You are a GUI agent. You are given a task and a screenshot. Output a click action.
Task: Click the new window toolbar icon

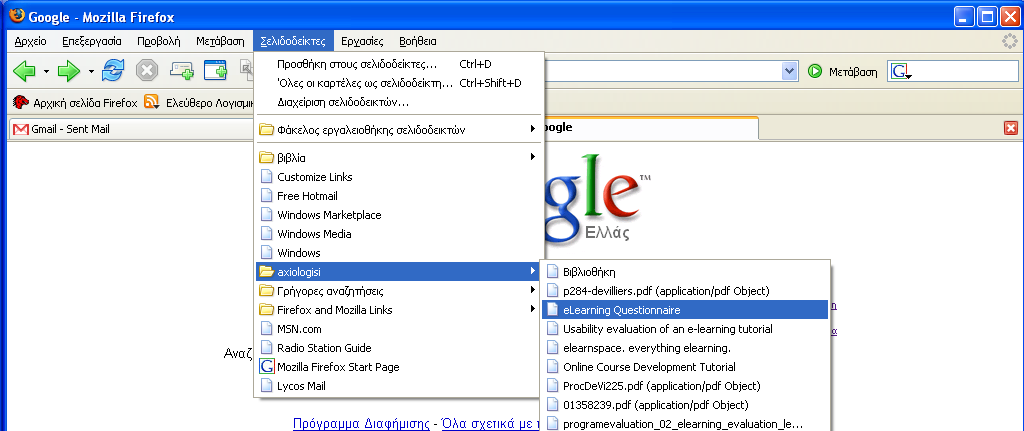216,71
